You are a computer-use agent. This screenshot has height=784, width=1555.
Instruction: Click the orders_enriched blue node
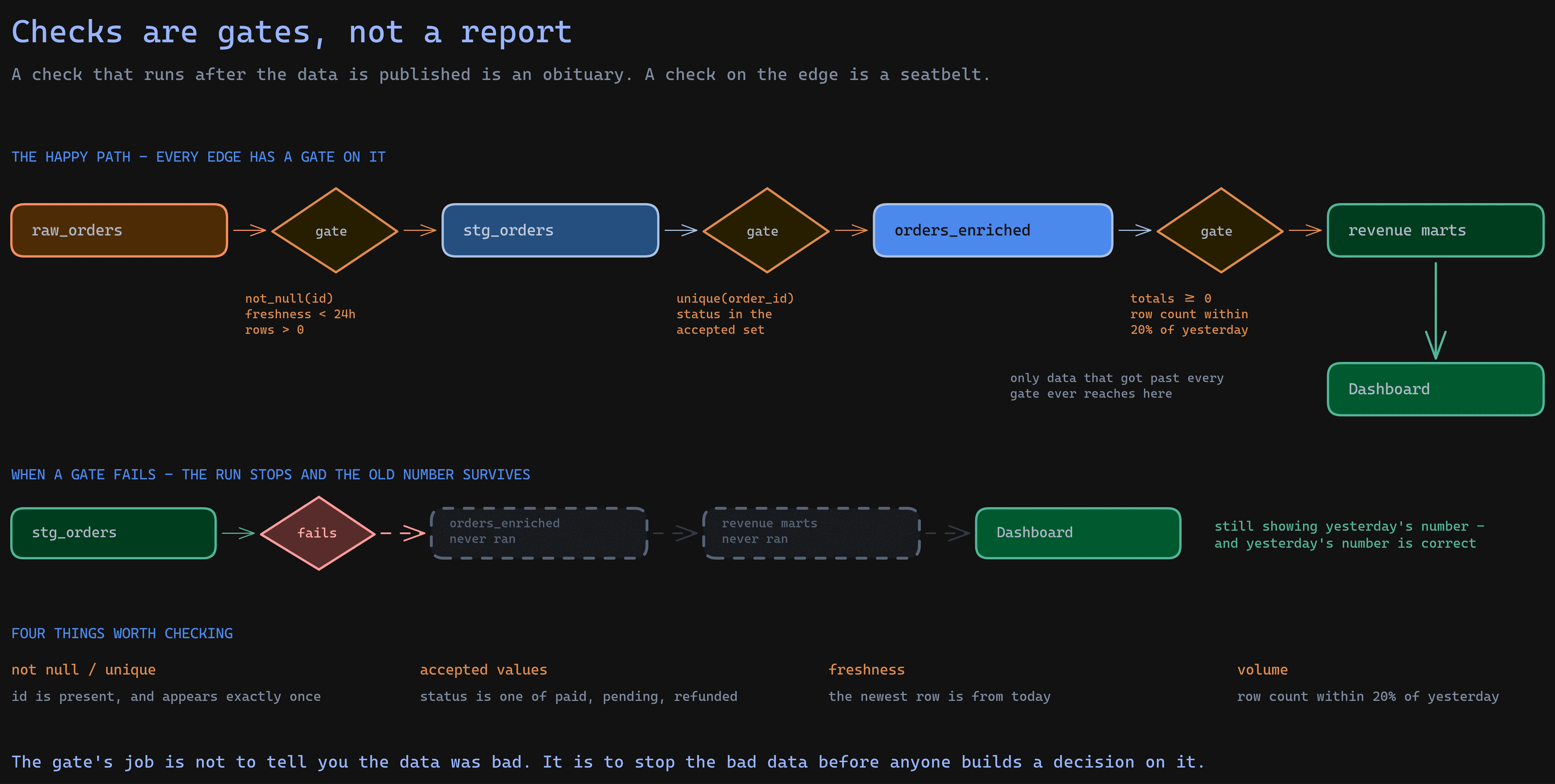click(993, 231)
